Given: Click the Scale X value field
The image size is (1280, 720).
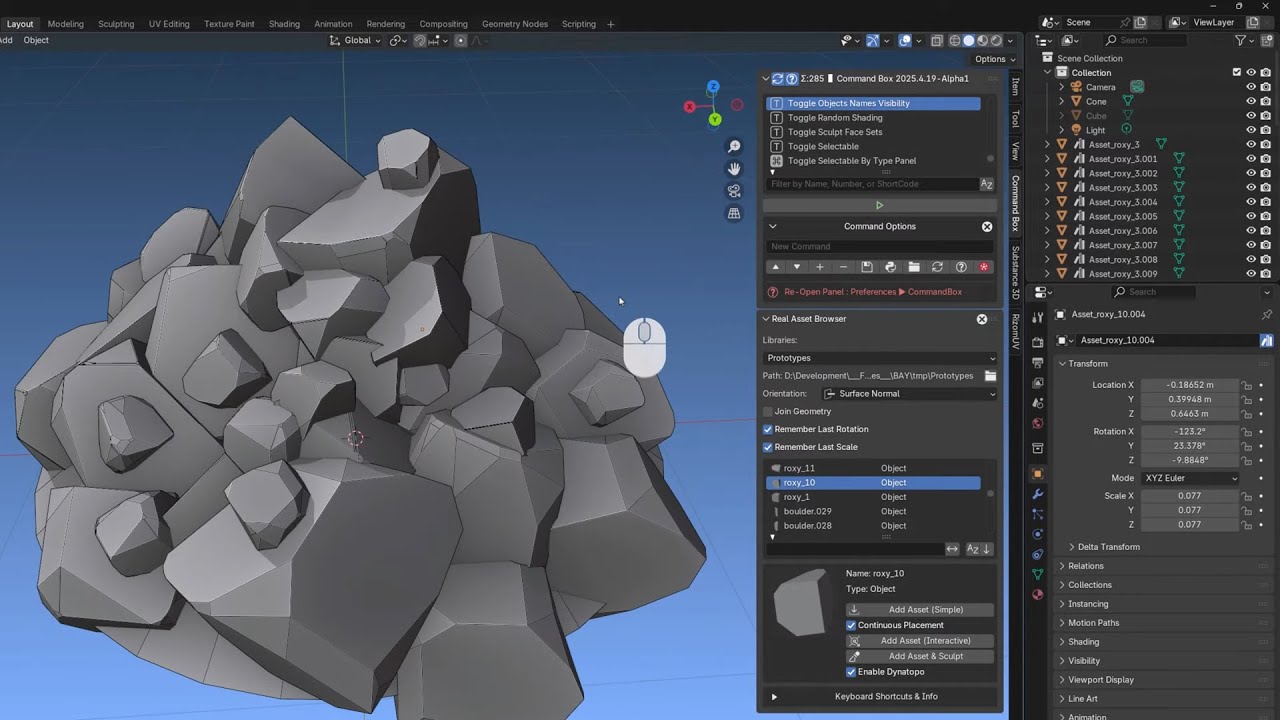Looking at the screenshot, I should (x=1189, y=496).
